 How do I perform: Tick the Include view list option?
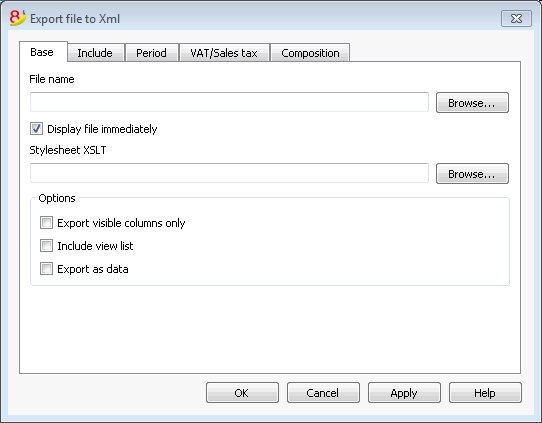[46, 246]
